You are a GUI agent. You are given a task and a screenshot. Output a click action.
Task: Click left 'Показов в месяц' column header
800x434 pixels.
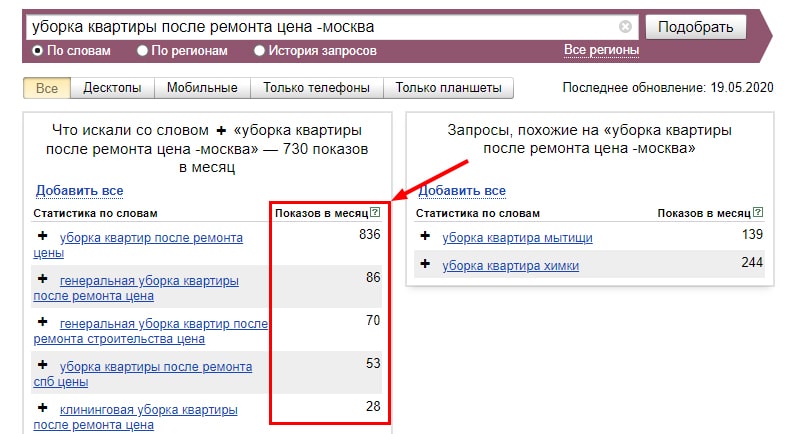tap(321, 213)
